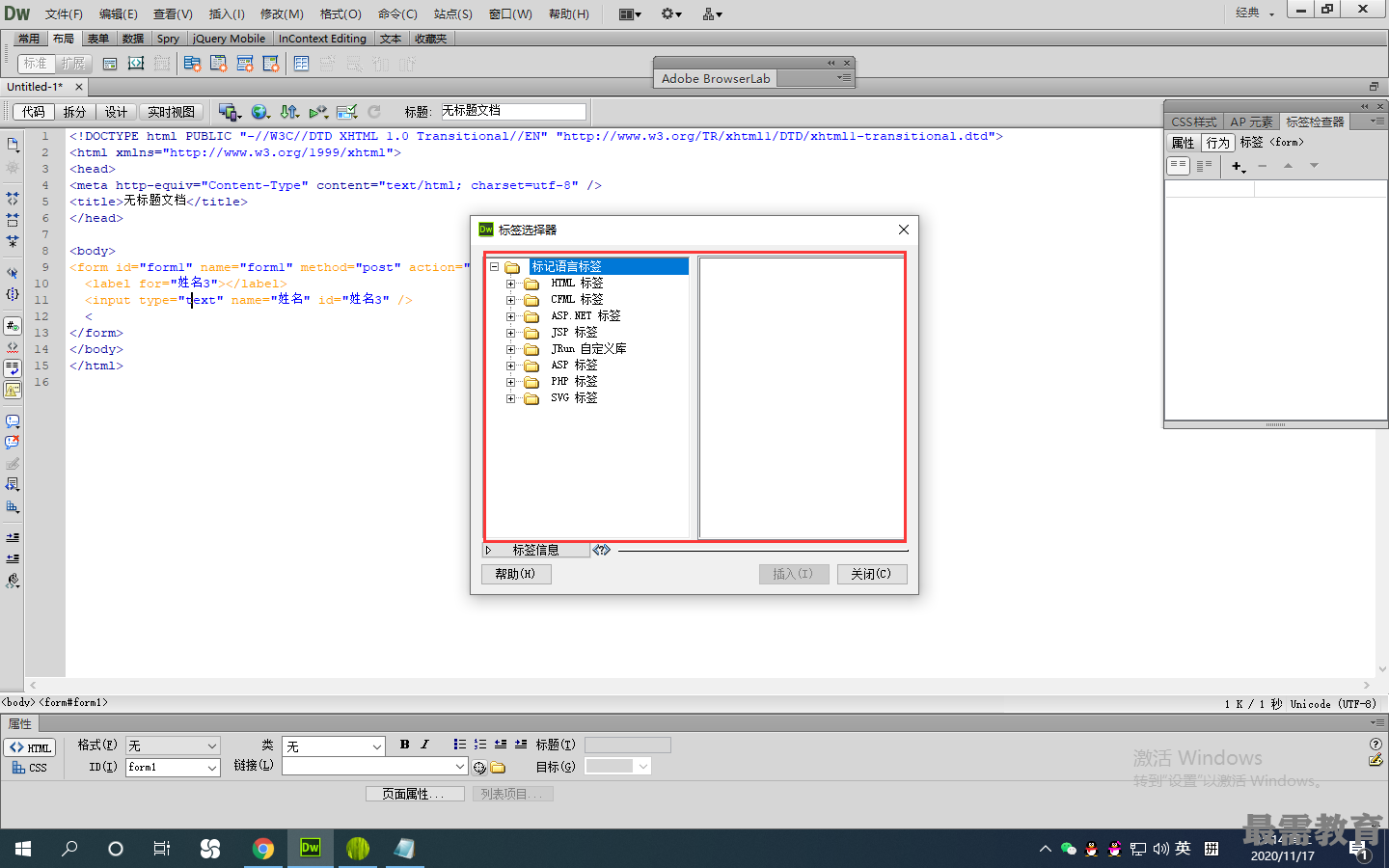Toggle syntax error alerts in info bar

pos(13,390)
